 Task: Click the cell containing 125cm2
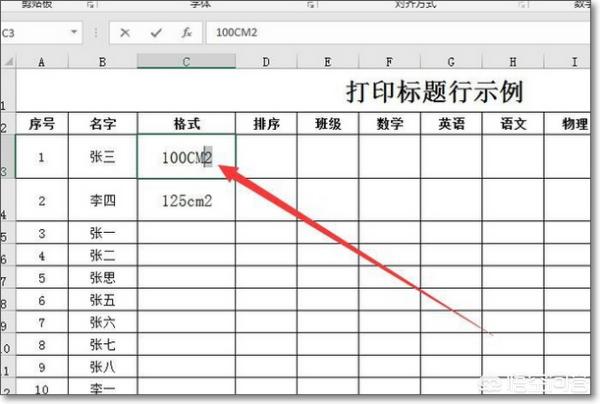tap(186, 200)
